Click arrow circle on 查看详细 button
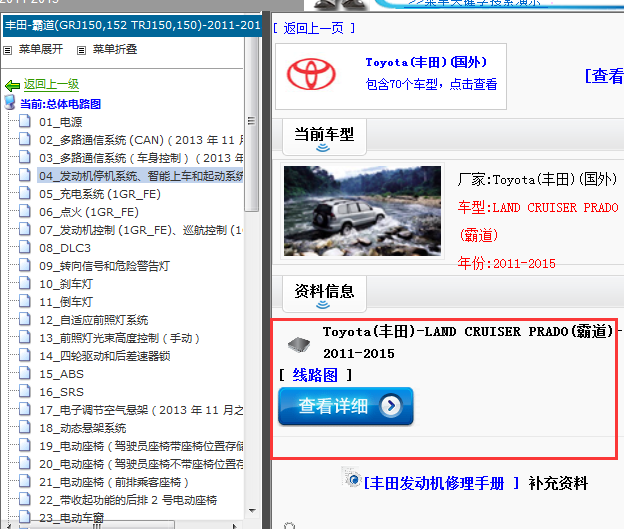The image size is (624, 529). click(x=391, y=406)
